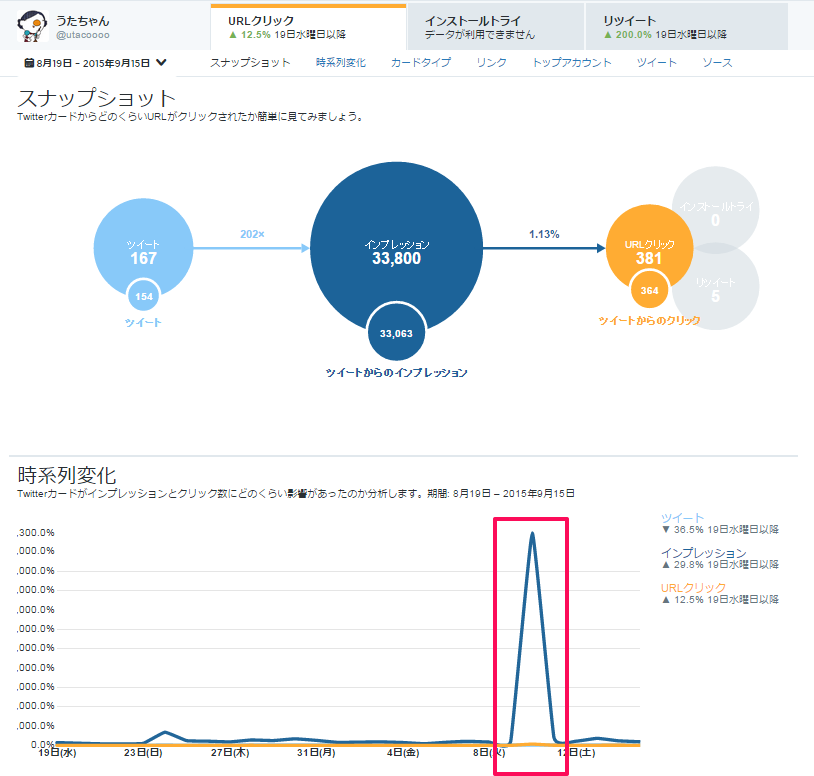The image size is (814, 776).
Task: Click the ツイートからのインプレッション caption
Action: point(396,373)
